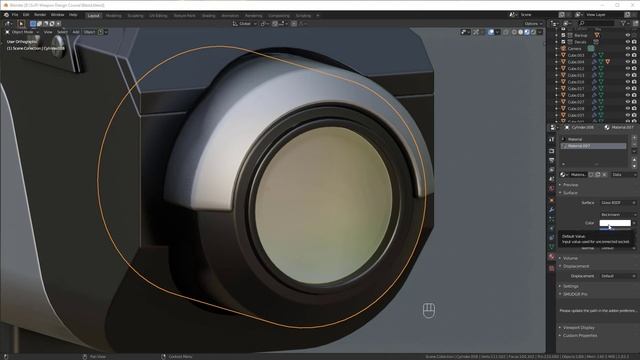Add a material slot with plus button

pyautogui.click(x=634, y=138)
